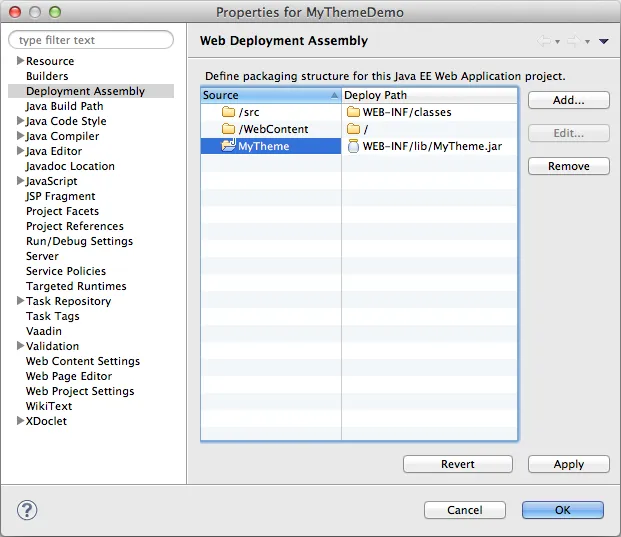This screenshot has width=621, height=537.
Task: Expand the JavaScript node
Action: point(20,181)
